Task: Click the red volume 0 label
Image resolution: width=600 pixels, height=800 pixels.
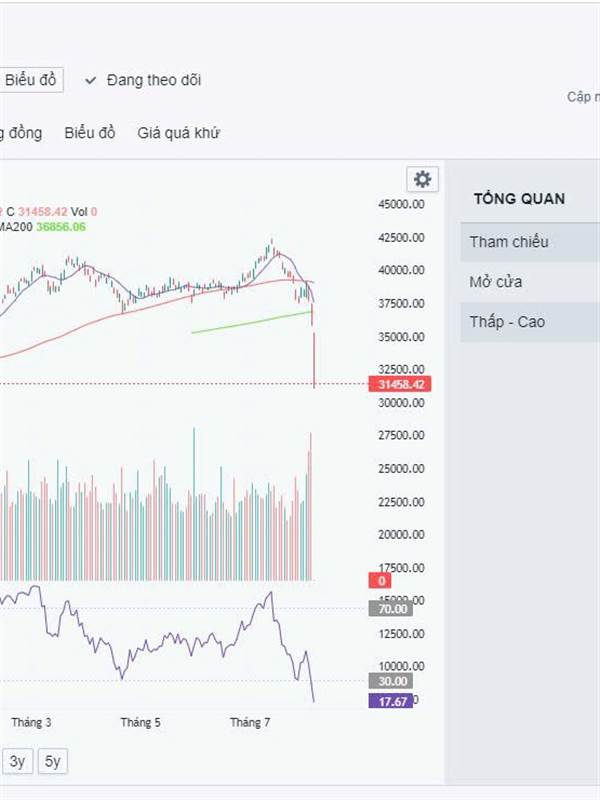Action: click(380, 581)
